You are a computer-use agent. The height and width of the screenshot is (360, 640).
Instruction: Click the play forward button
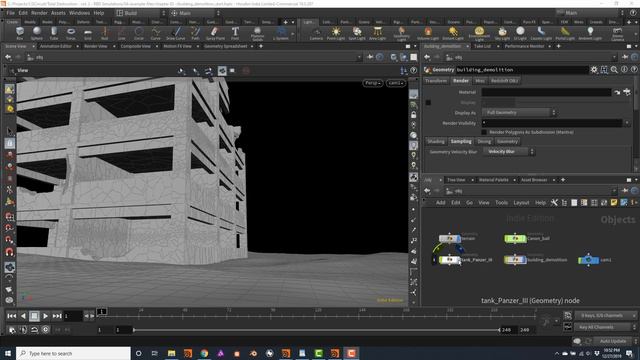(45, 316)
